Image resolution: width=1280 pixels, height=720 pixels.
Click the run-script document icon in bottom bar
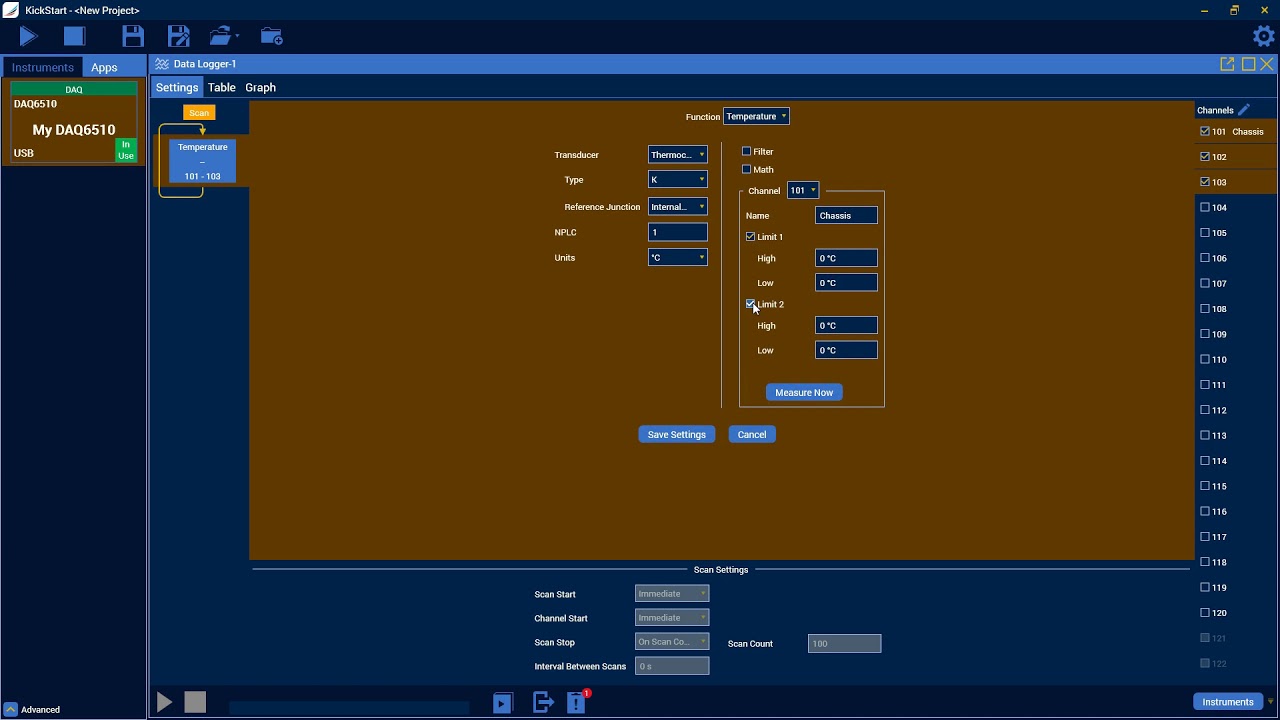(503, 703)
